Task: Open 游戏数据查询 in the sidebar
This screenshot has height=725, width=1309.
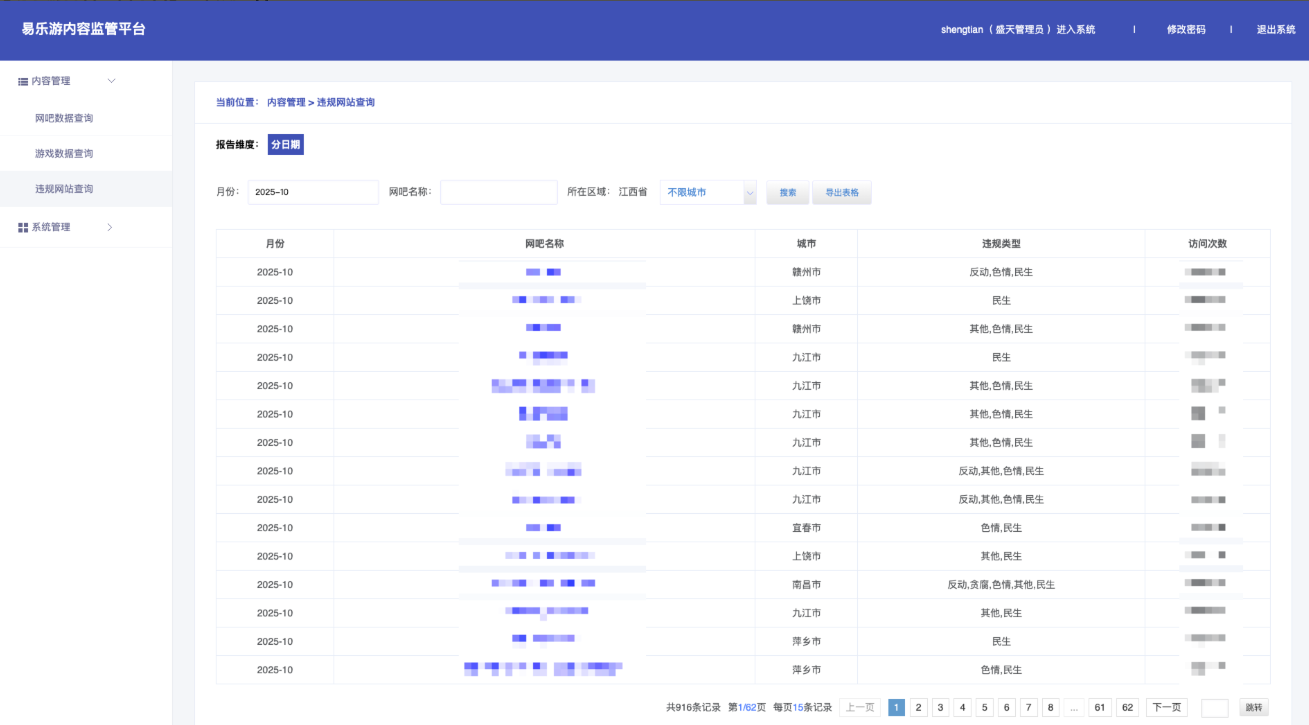Action: (64, 154)
